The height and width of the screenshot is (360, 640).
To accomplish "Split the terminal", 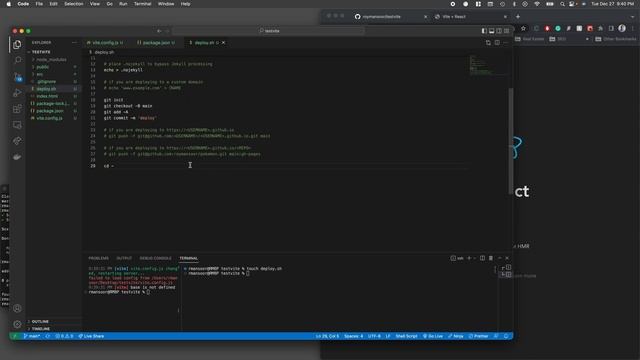I will click(x=482, y=258).
